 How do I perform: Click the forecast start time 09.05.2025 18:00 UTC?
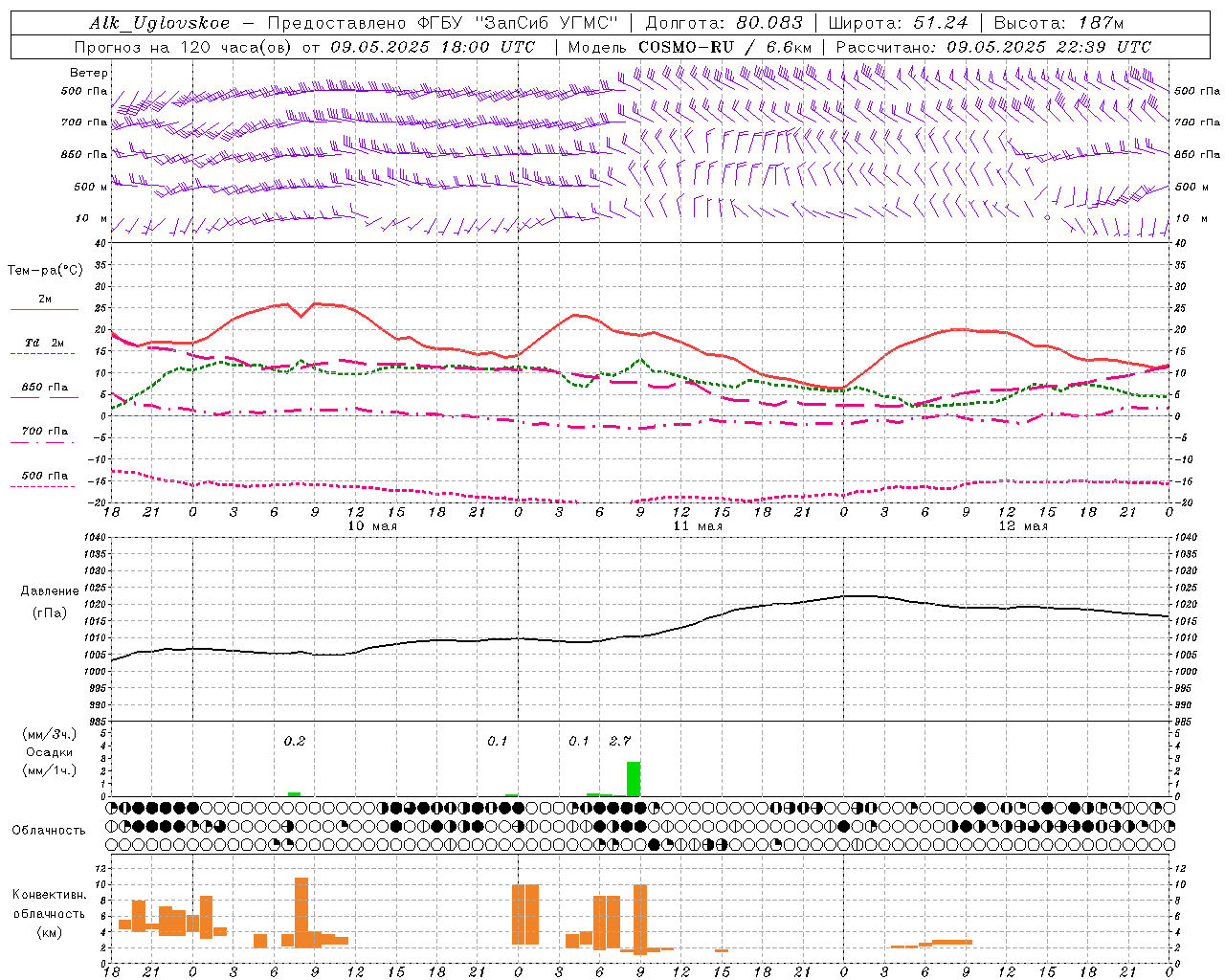pyautogui.click(x=433, y=47)
